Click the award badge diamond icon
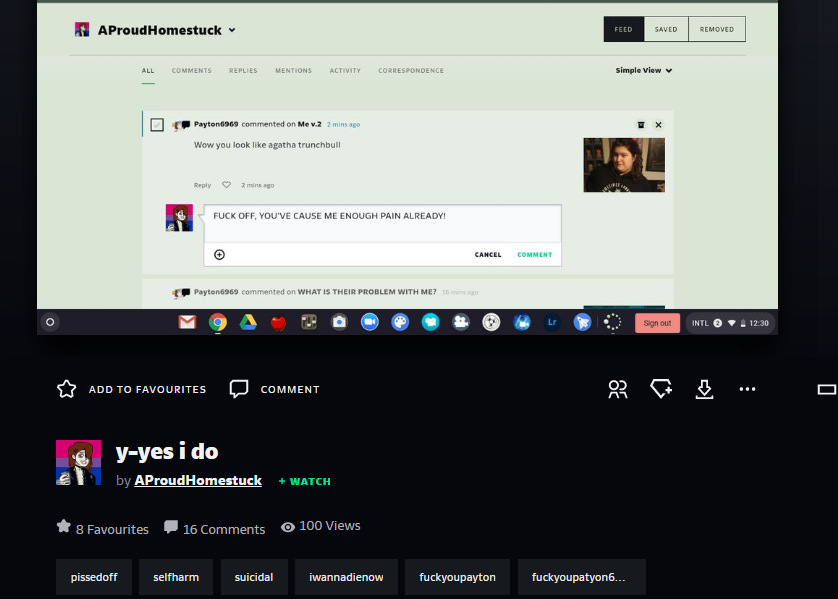This screenshot has width=838, height=599. click(661, 389)
